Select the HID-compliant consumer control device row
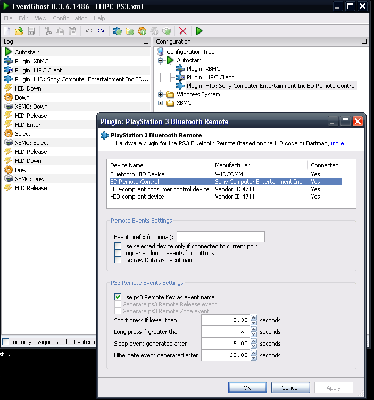Image resolution: width=374 pixels, height=400 pixels. click(x=226, y=189)
